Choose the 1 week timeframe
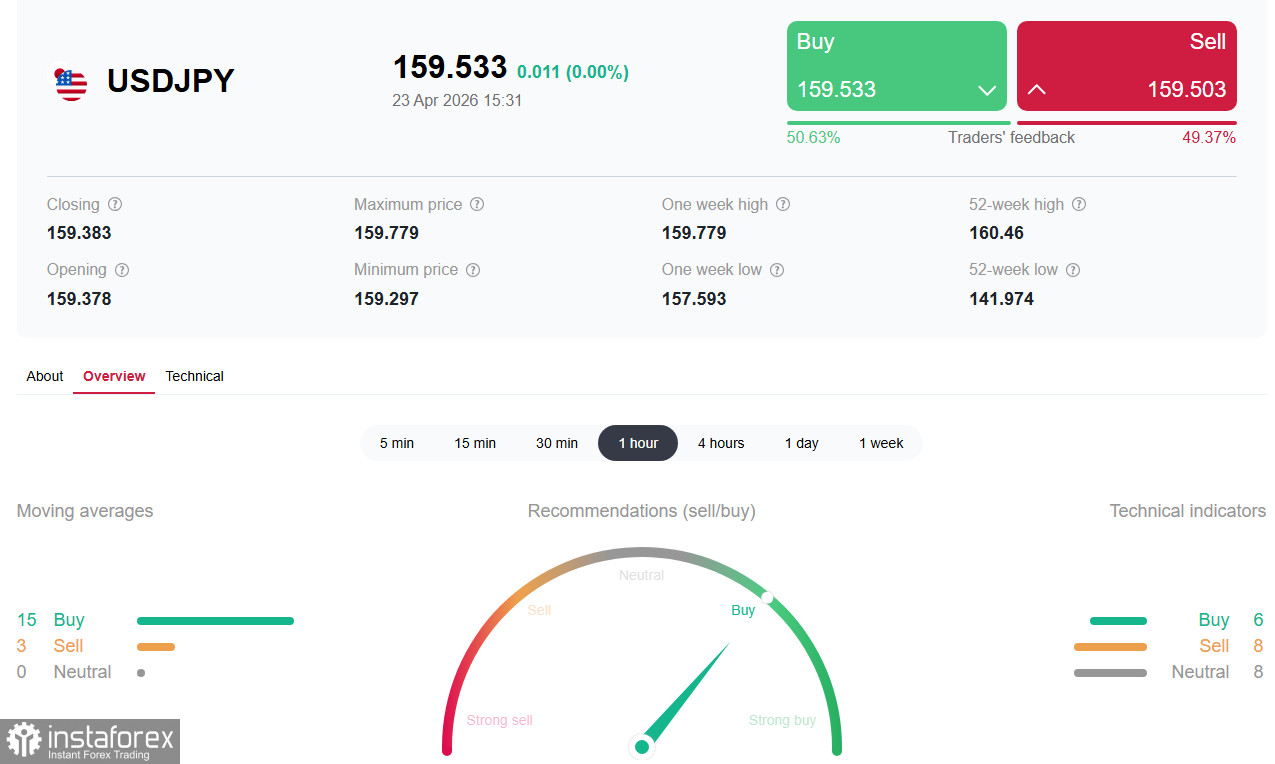 tap(881, 443)
